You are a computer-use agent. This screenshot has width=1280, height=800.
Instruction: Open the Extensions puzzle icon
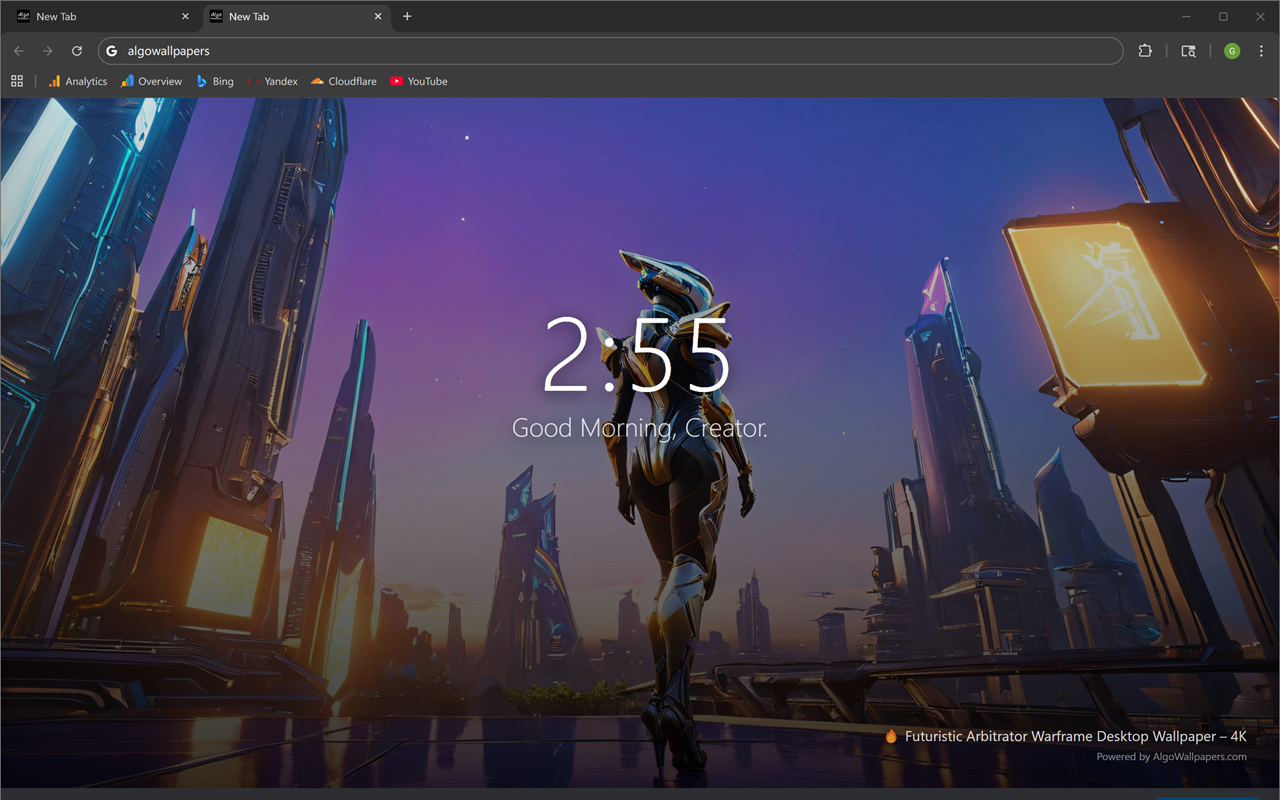pyautogui.click(x=1145, y=51)
